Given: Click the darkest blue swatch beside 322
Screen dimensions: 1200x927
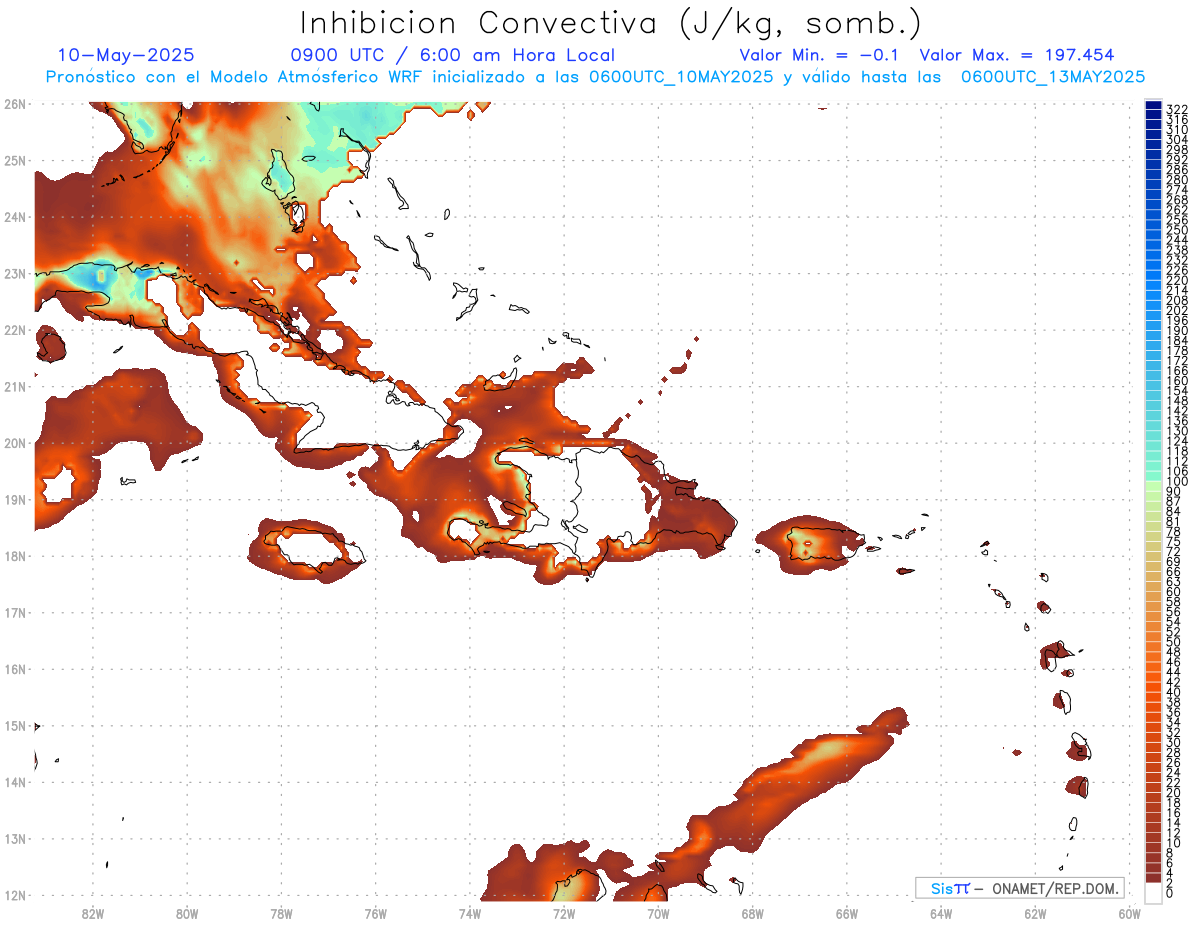Looking at the screenshot, I should click(x=1154, y=105).
